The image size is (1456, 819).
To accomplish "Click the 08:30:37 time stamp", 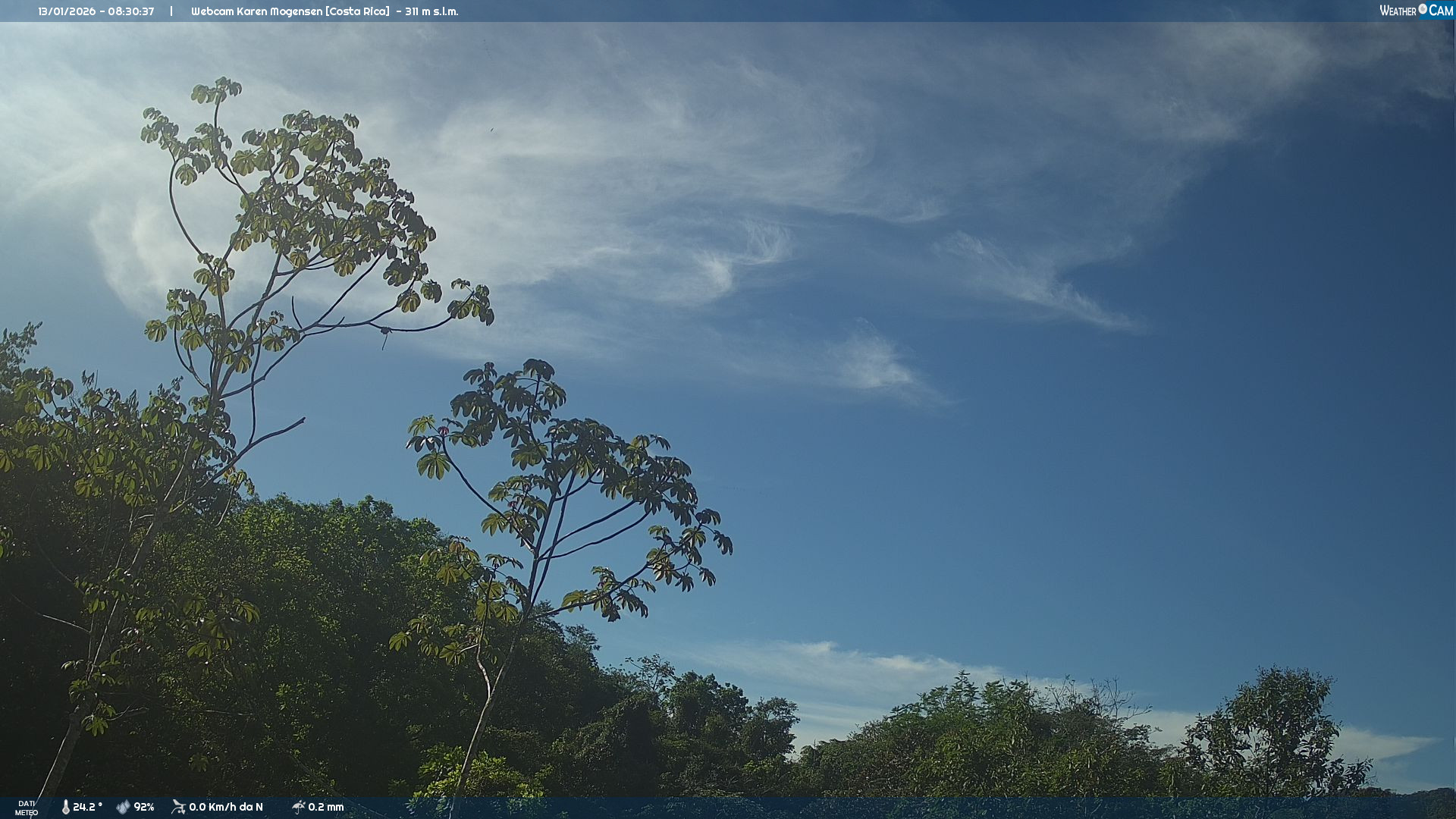I will (131, 11).
